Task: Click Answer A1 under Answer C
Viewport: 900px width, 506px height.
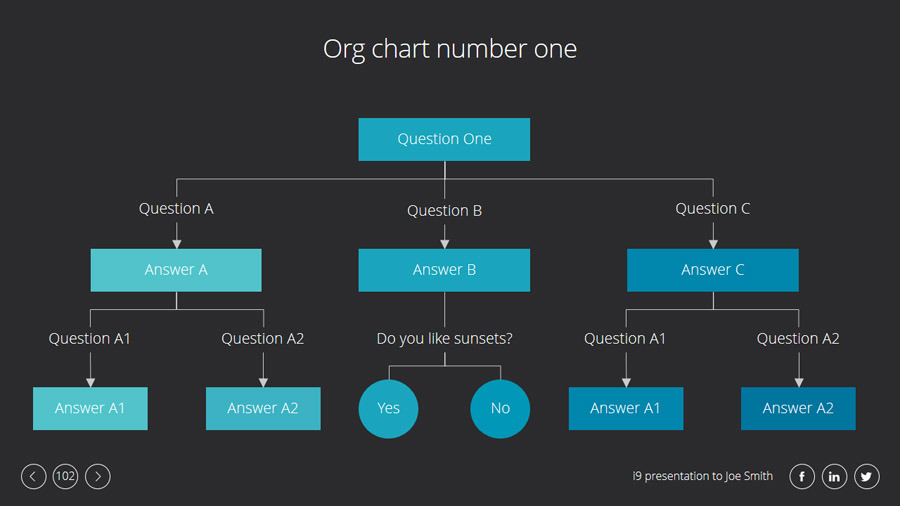Action: click(x=626, y=408)
